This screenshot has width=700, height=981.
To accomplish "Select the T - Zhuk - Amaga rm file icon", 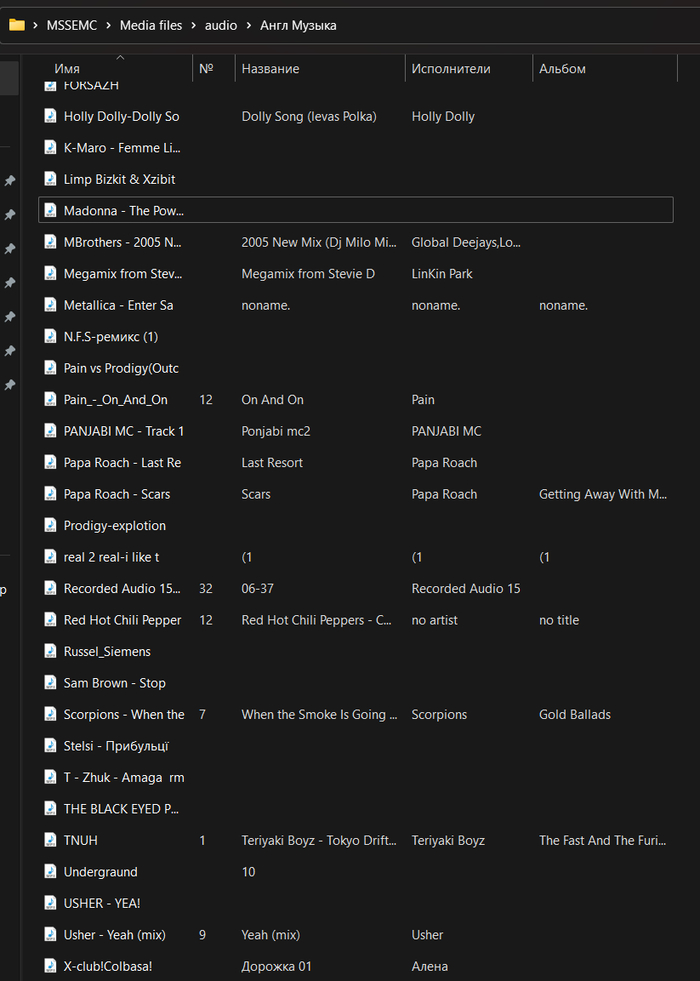I will tap(51, 778).
